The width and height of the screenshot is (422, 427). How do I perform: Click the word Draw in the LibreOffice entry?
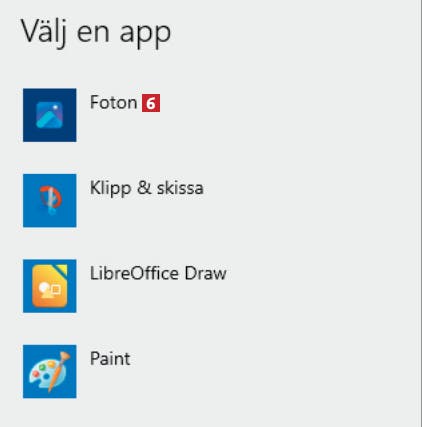click(205, 273)
